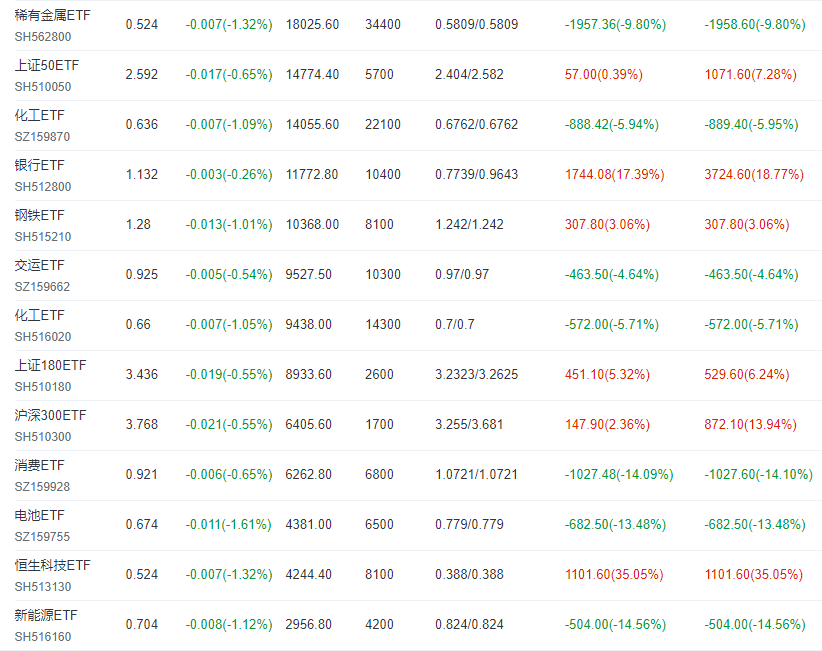Click stock code SH562800
Viewport: 822px width, 651px height.
(x=43, y=37)
